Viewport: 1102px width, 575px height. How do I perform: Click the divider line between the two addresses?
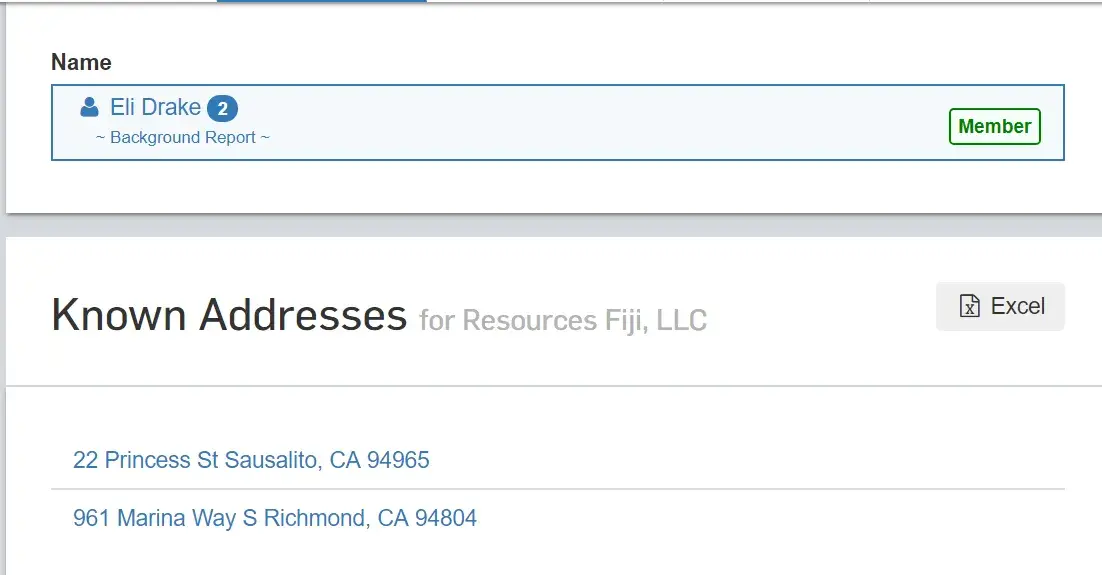[557, 489]
